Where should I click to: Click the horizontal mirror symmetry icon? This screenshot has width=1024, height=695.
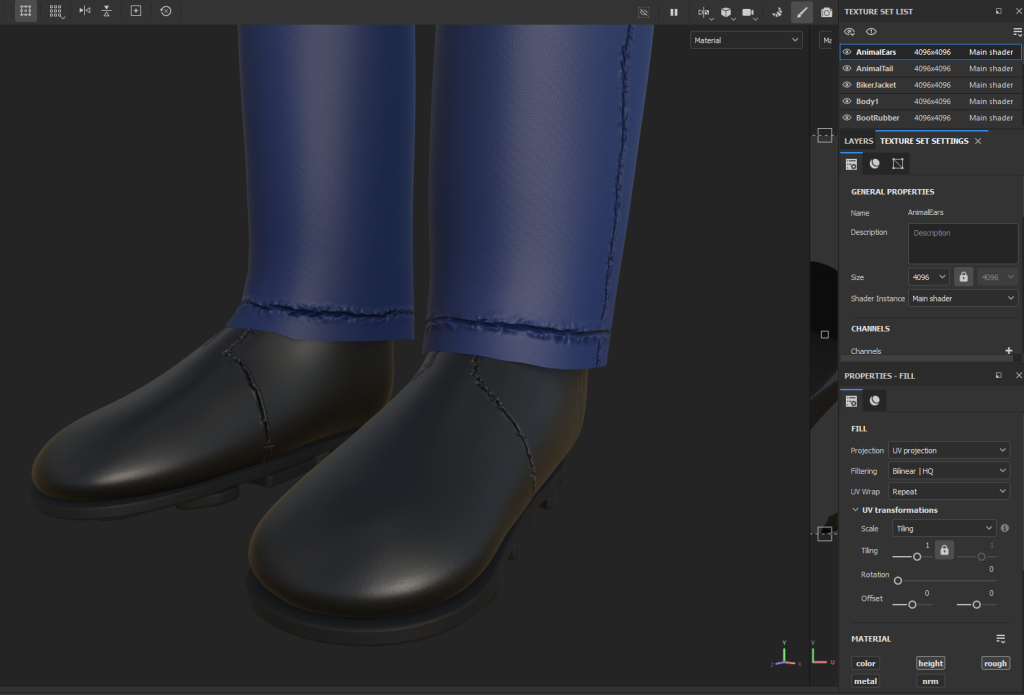(x=85, y=11)
